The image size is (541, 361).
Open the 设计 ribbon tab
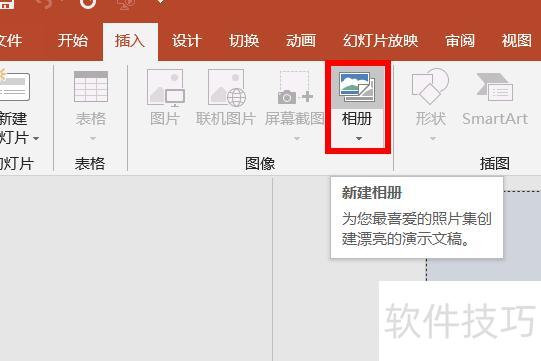[187, 41]
